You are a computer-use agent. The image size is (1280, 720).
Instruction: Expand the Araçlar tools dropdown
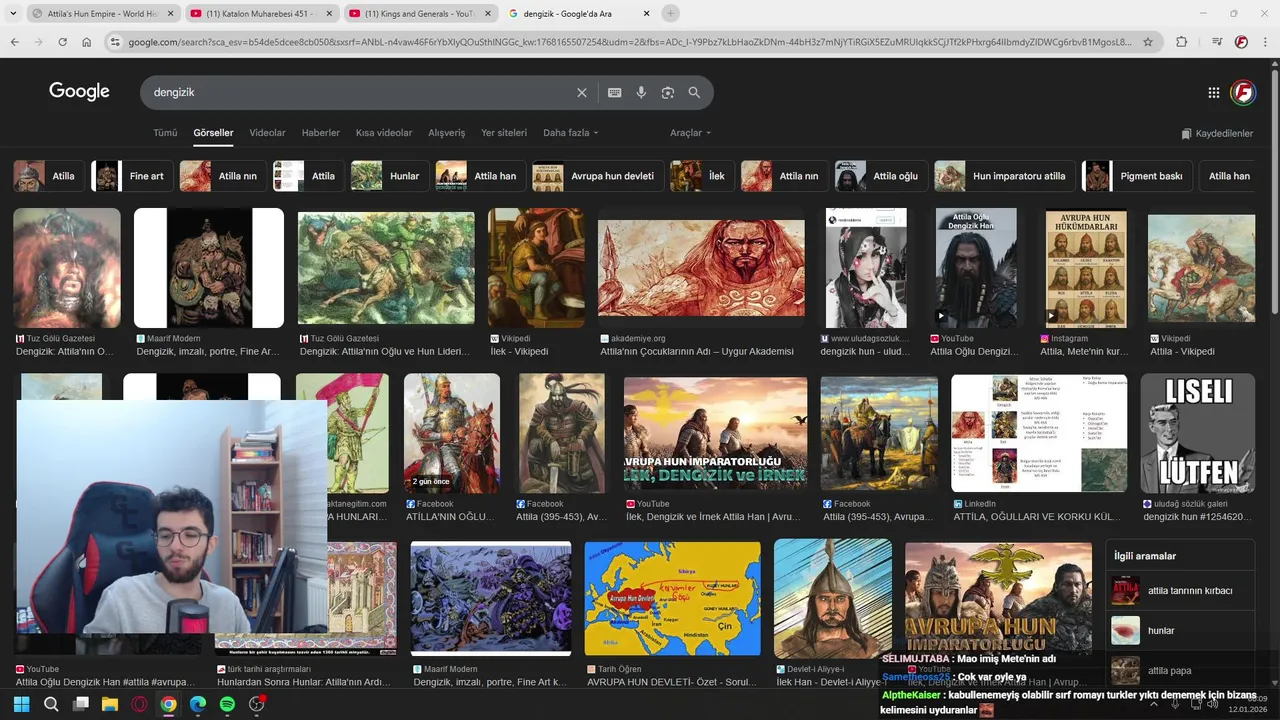coord(690,133)
